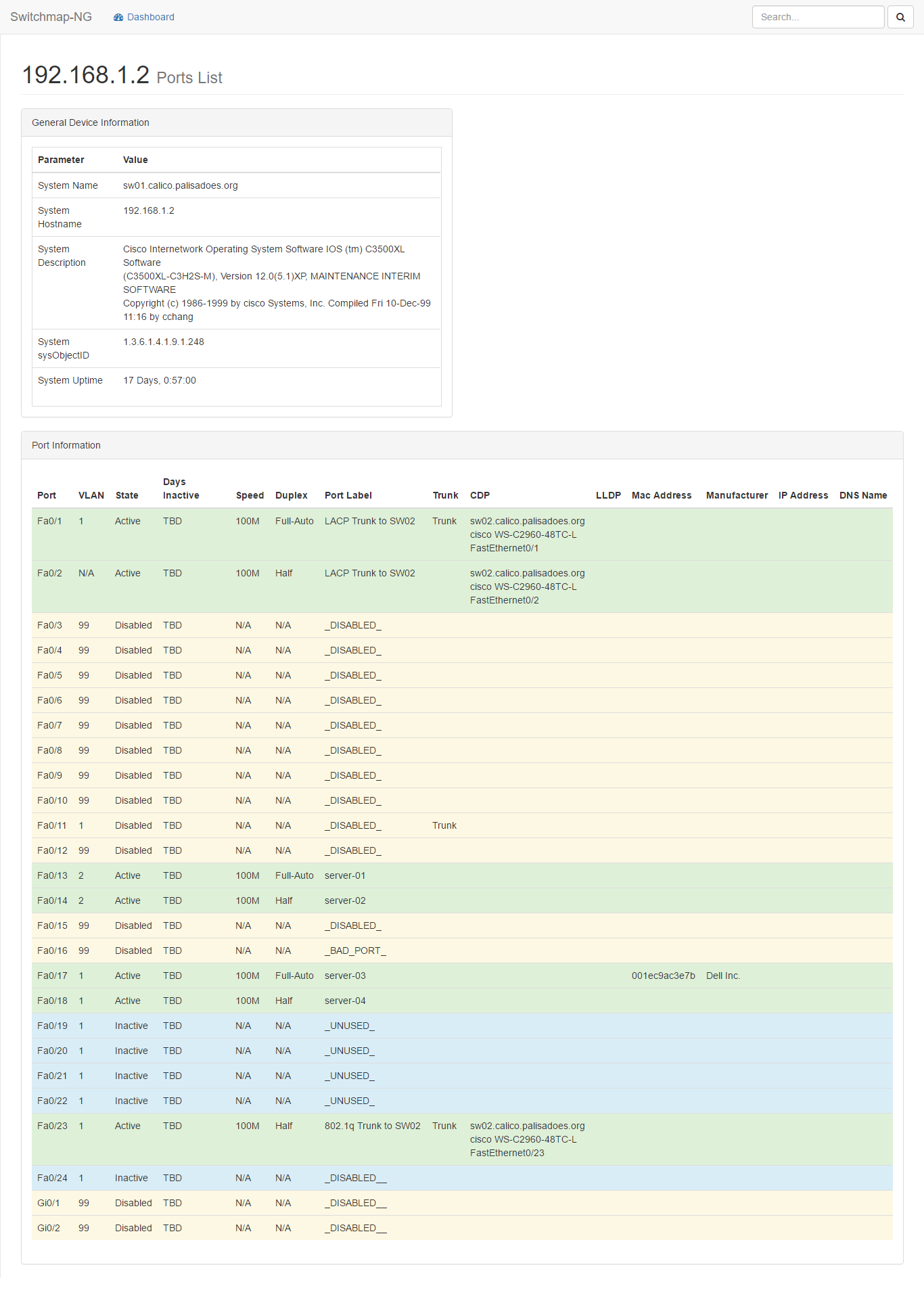Click the server-01 port label
Viewport: 924px width, 1305px height.
click(345, 875)
